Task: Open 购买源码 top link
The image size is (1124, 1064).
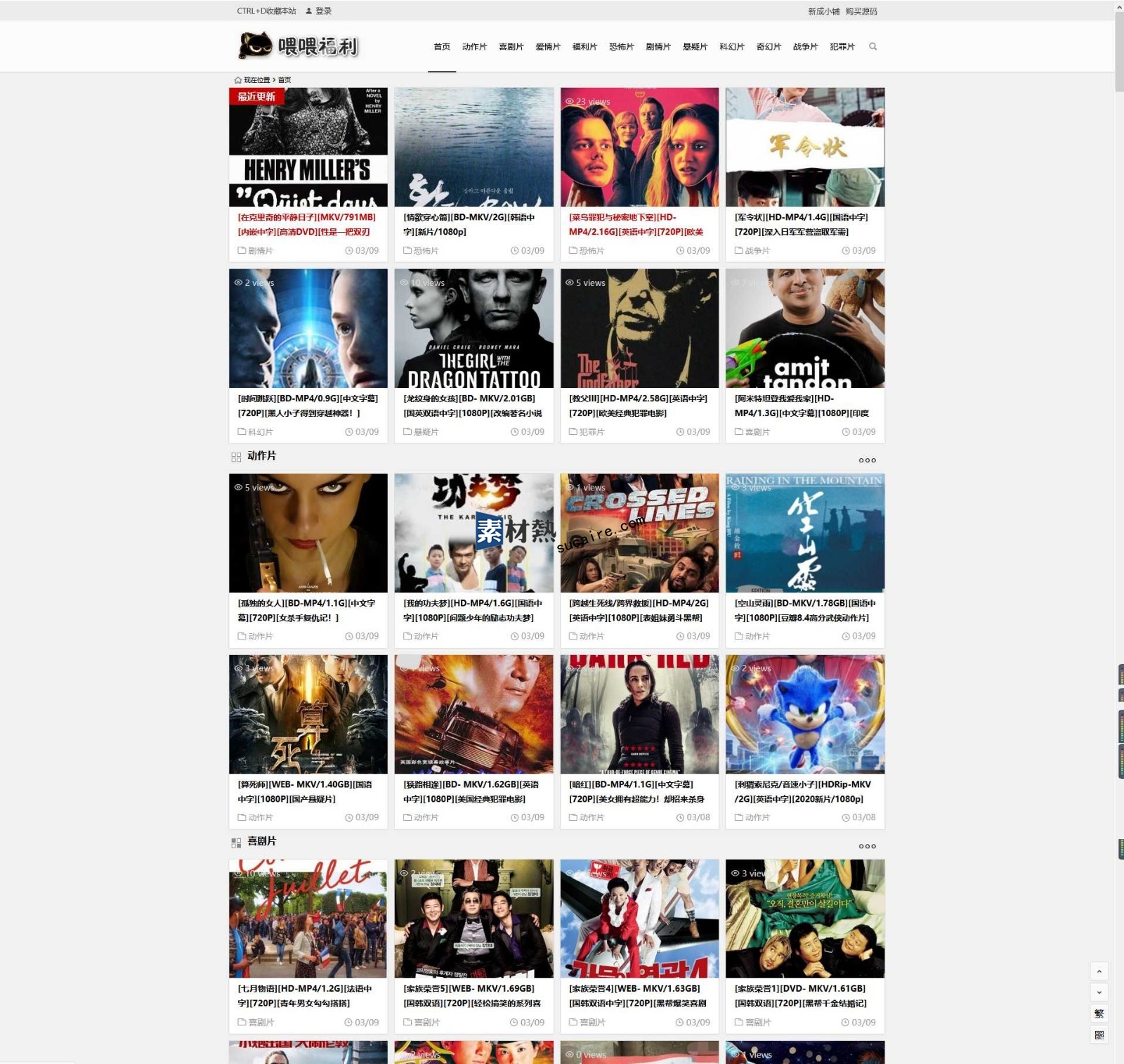Action: tap(861, 11)
